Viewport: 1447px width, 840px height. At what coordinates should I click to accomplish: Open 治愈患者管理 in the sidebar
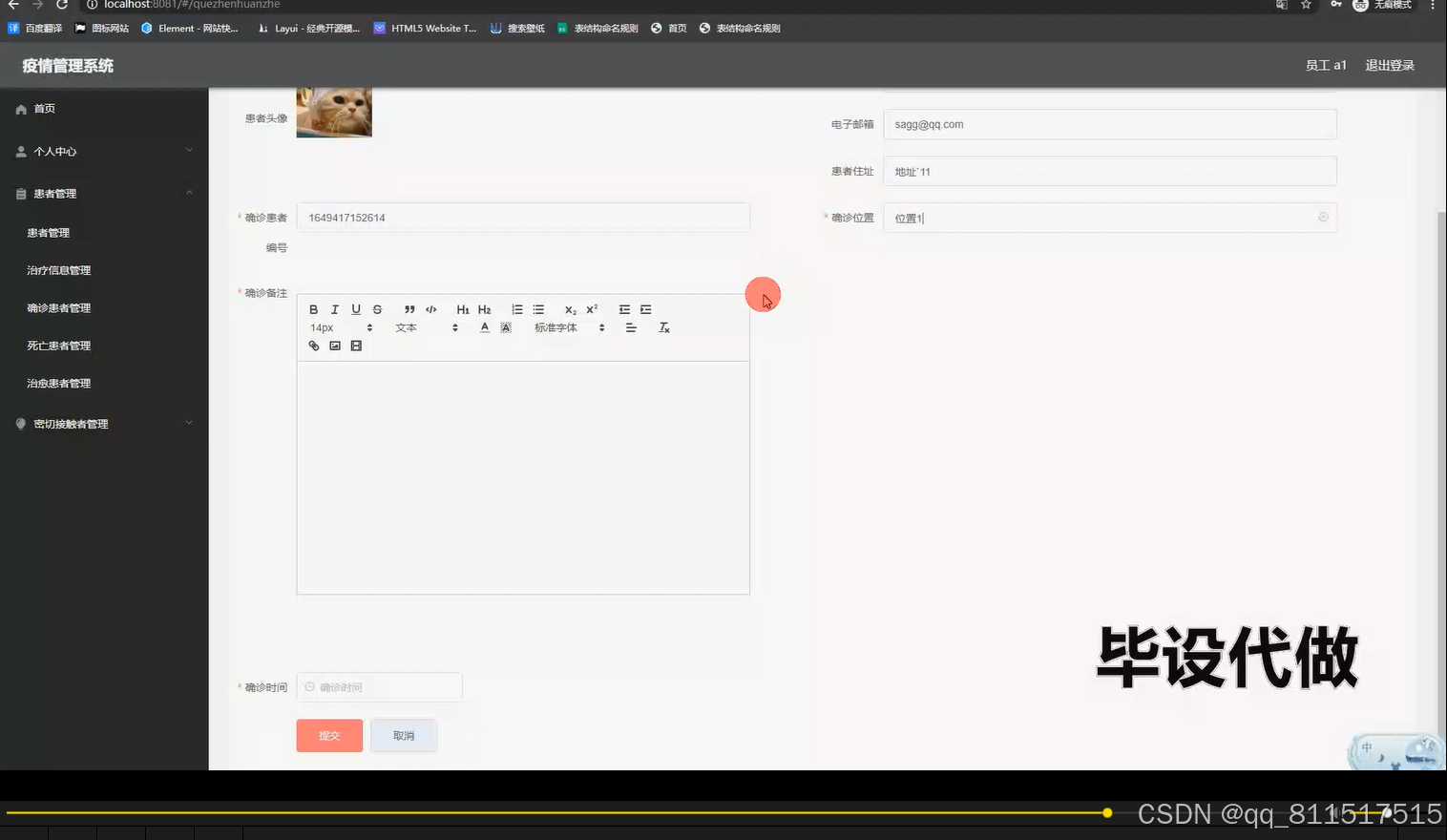tap(58, 383)
